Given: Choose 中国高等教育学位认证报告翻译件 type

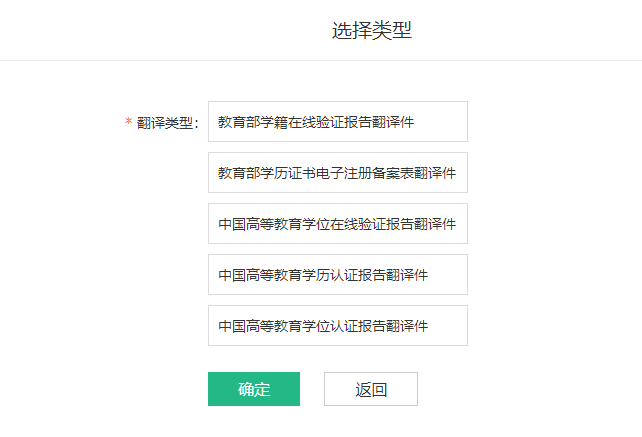Looking at the screenshot, I should click(x=337, y=326).
